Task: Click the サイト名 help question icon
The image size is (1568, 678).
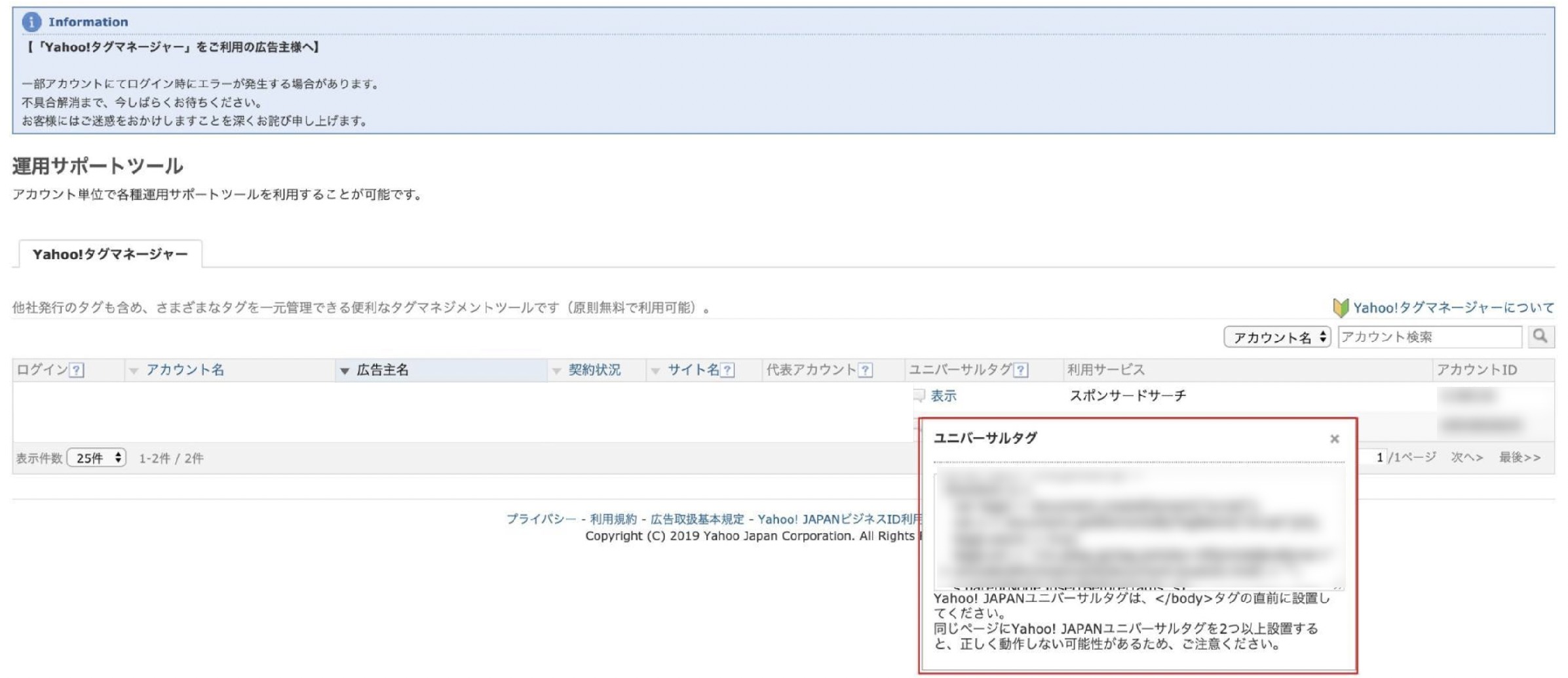Action: click(727, 370)
